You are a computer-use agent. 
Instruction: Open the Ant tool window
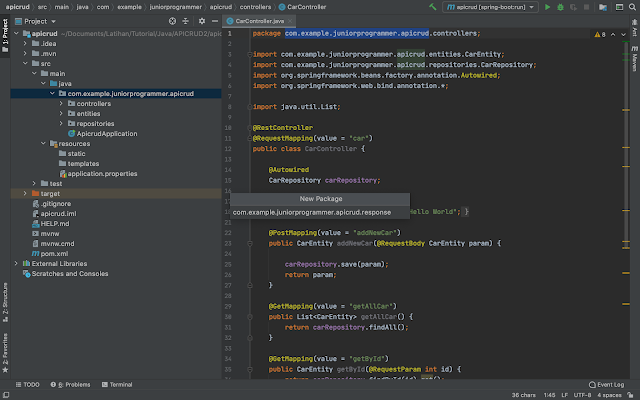[635, 28]
